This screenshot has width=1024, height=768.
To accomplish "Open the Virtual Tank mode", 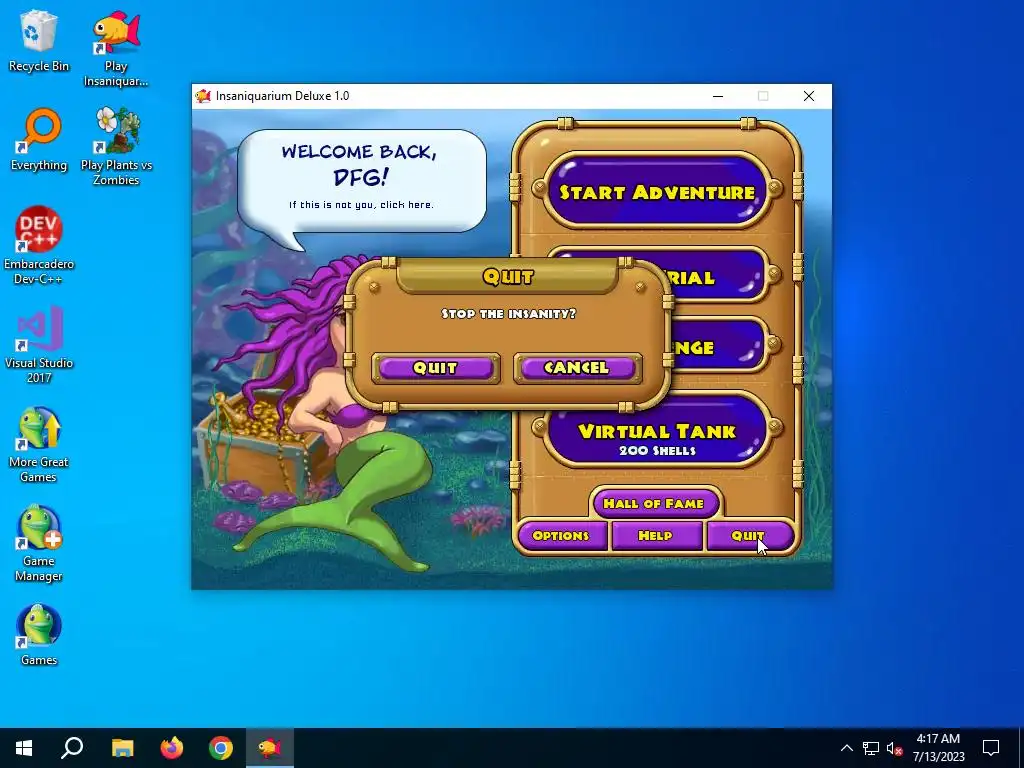I will click(657, 432).
